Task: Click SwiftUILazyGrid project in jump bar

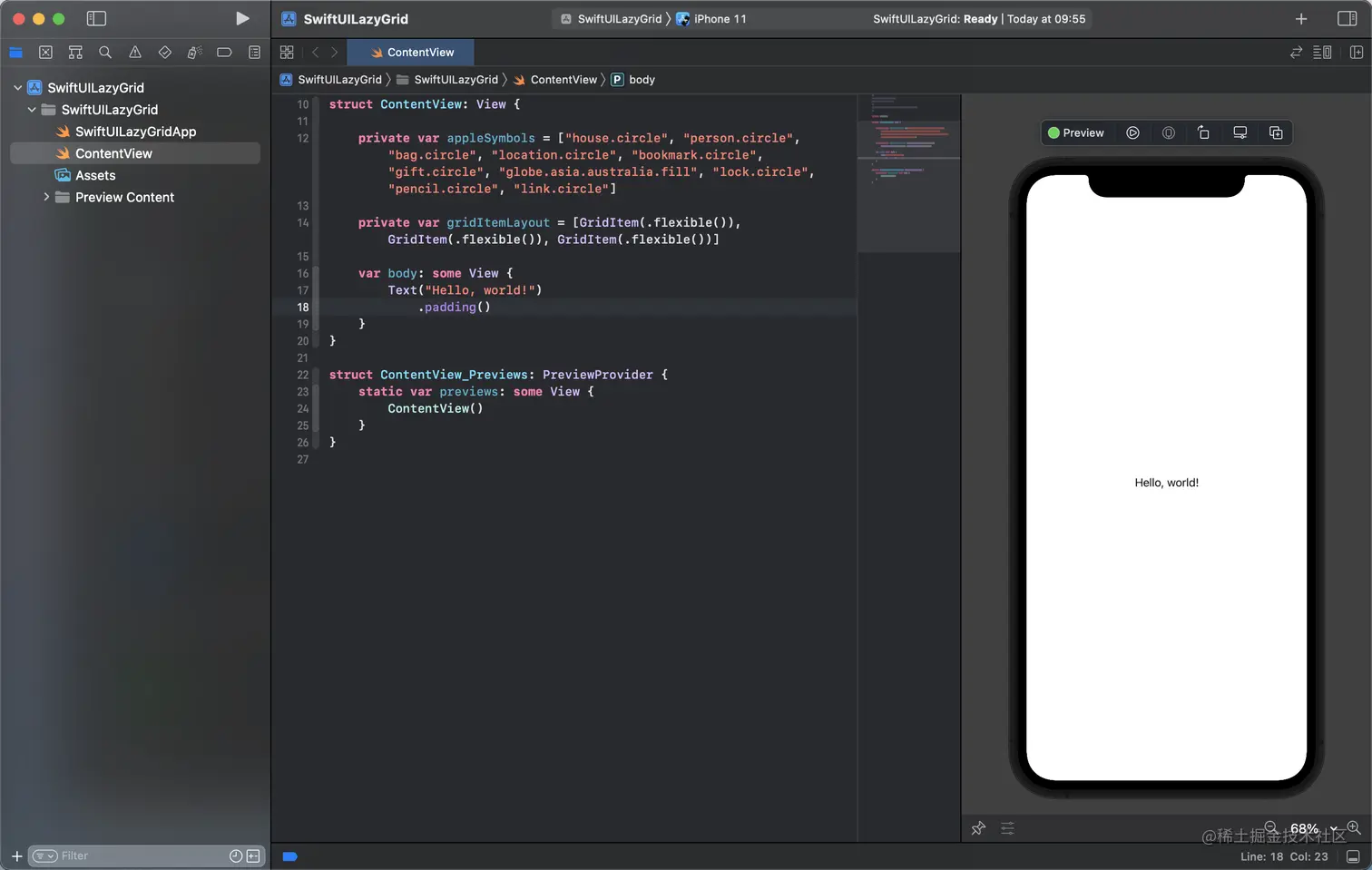Action: pyautogui.click(x=331, y=80)
